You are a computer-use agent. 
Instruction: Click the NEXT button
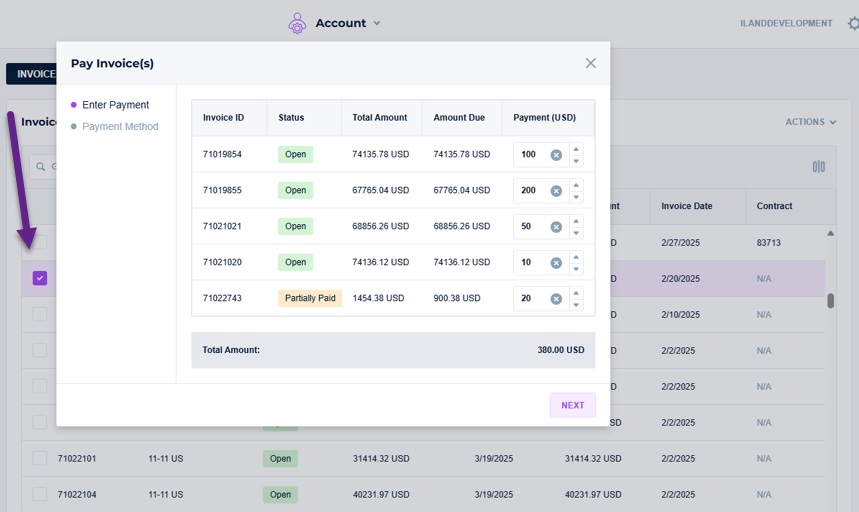(572, 405)
